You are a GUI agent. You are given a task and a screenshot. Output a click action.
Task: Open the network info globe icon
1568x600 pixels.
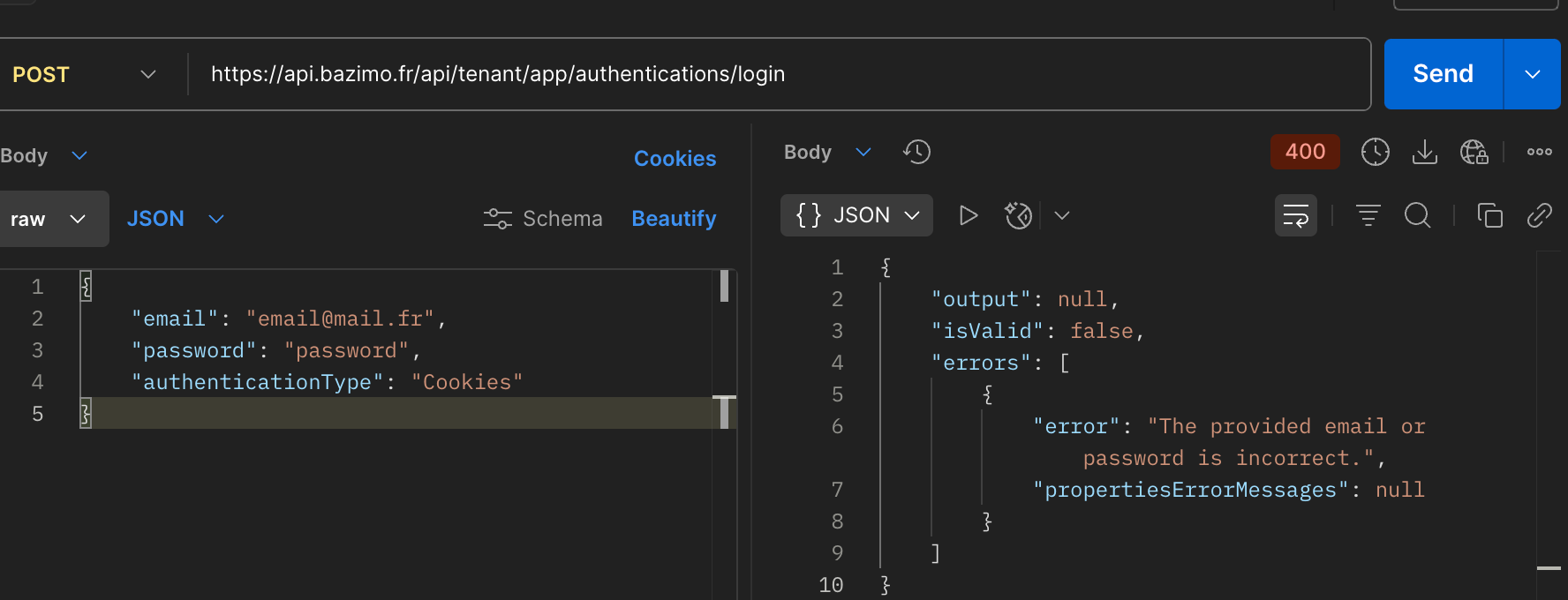1474,152
